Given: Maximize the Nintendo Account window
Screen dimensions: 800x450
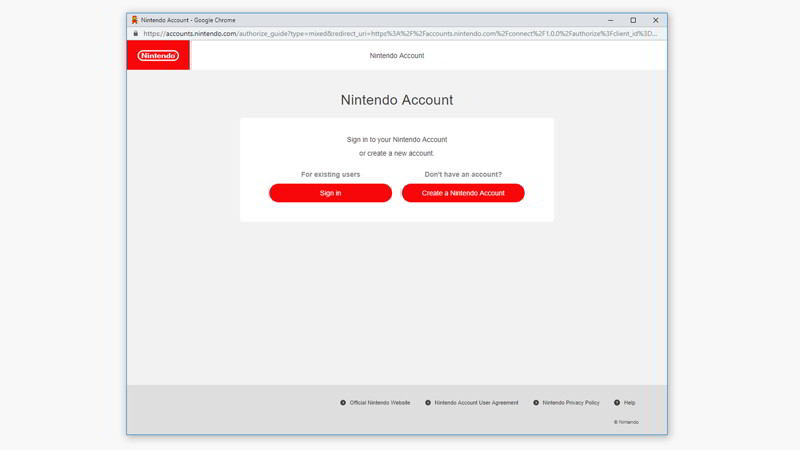Looking at the screenshot, I should 633,20.
